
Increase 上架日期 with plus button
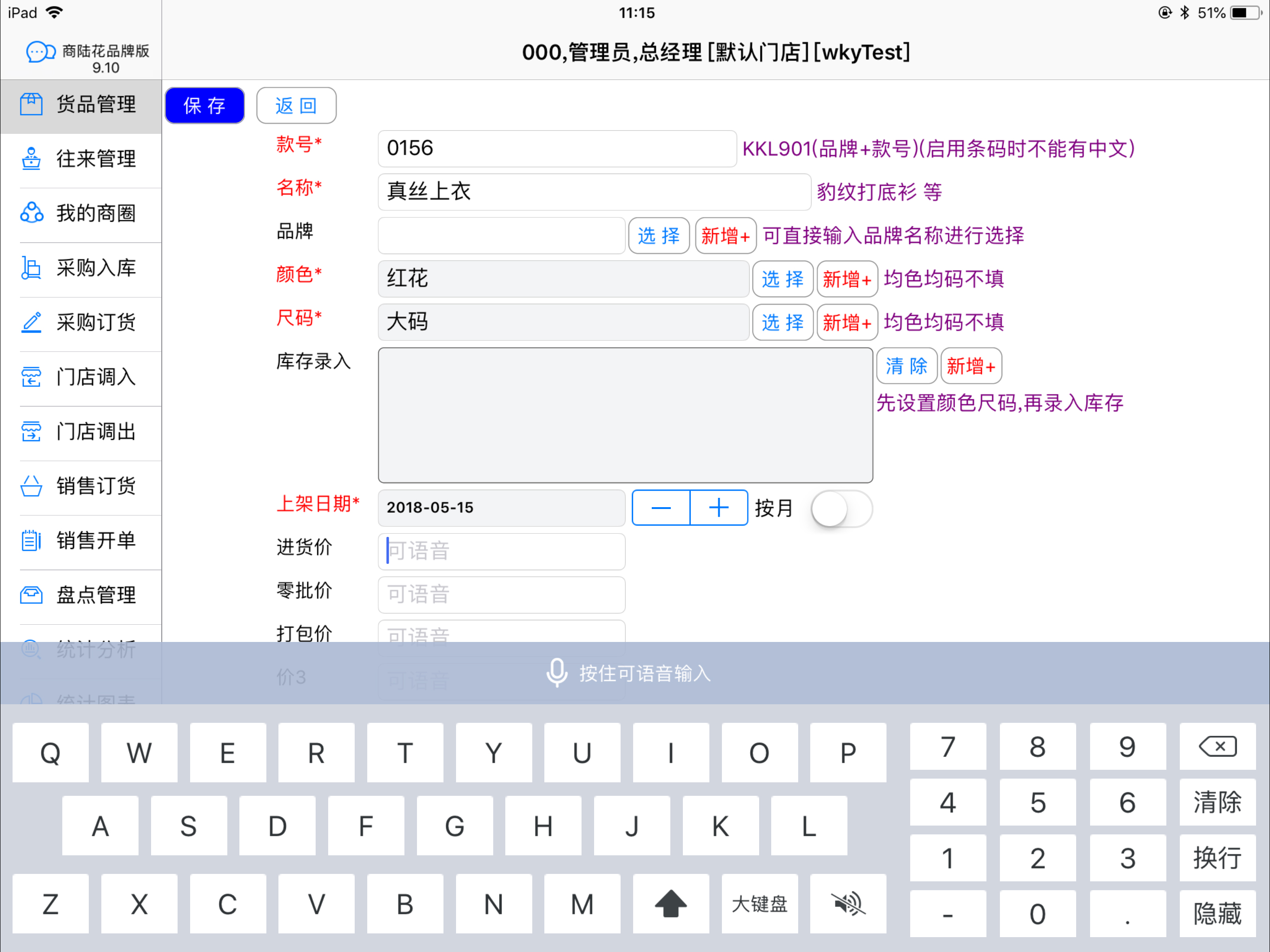719,508
